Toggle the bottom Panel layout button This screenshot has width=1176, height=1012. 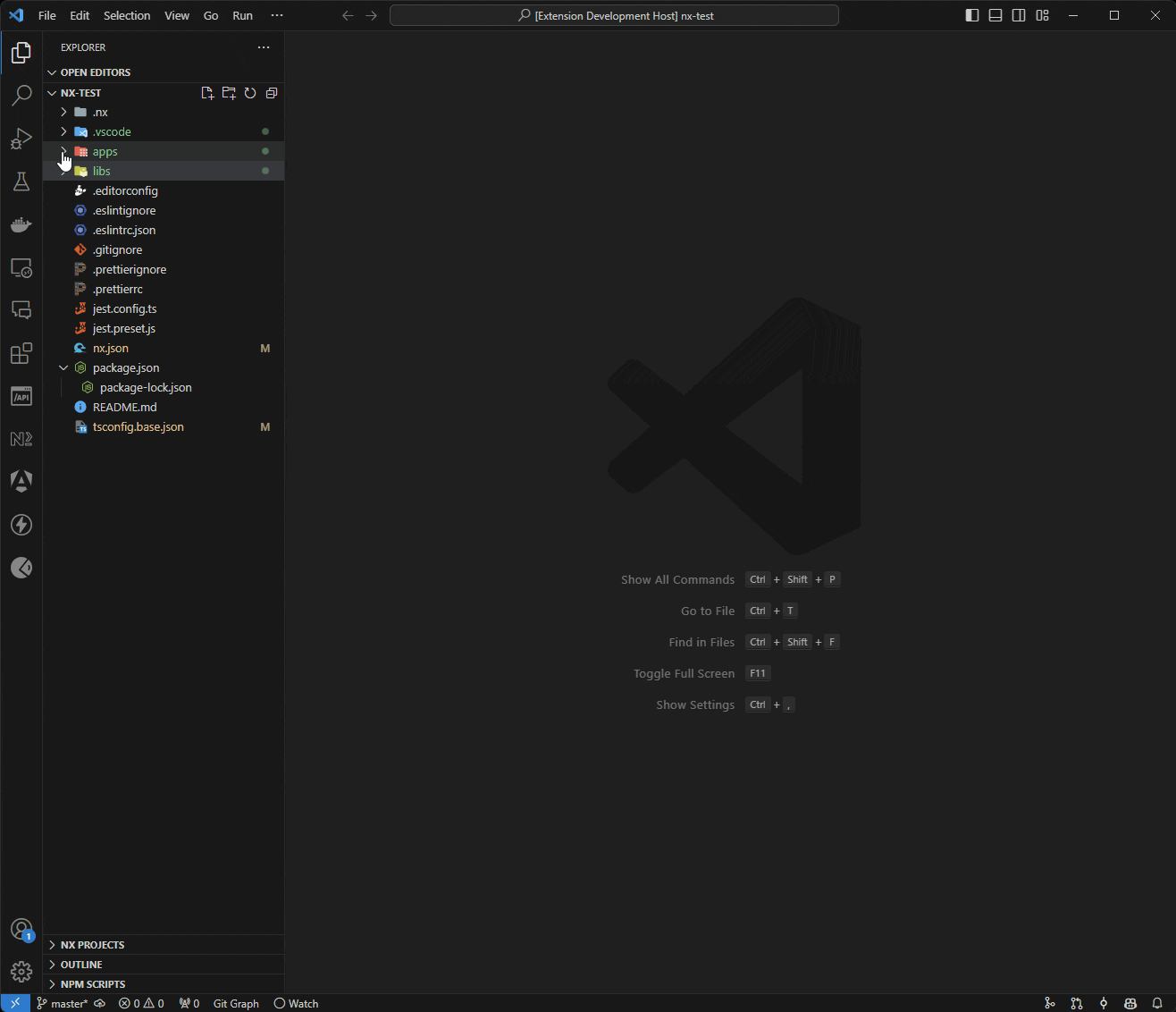point(995,15)
